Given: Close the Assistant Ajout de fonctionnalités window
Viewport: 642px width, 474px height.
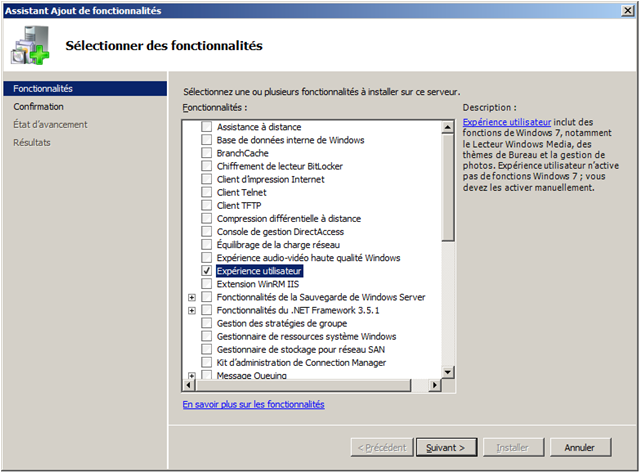Looking at the screenshot, I should tap(628, 11).
